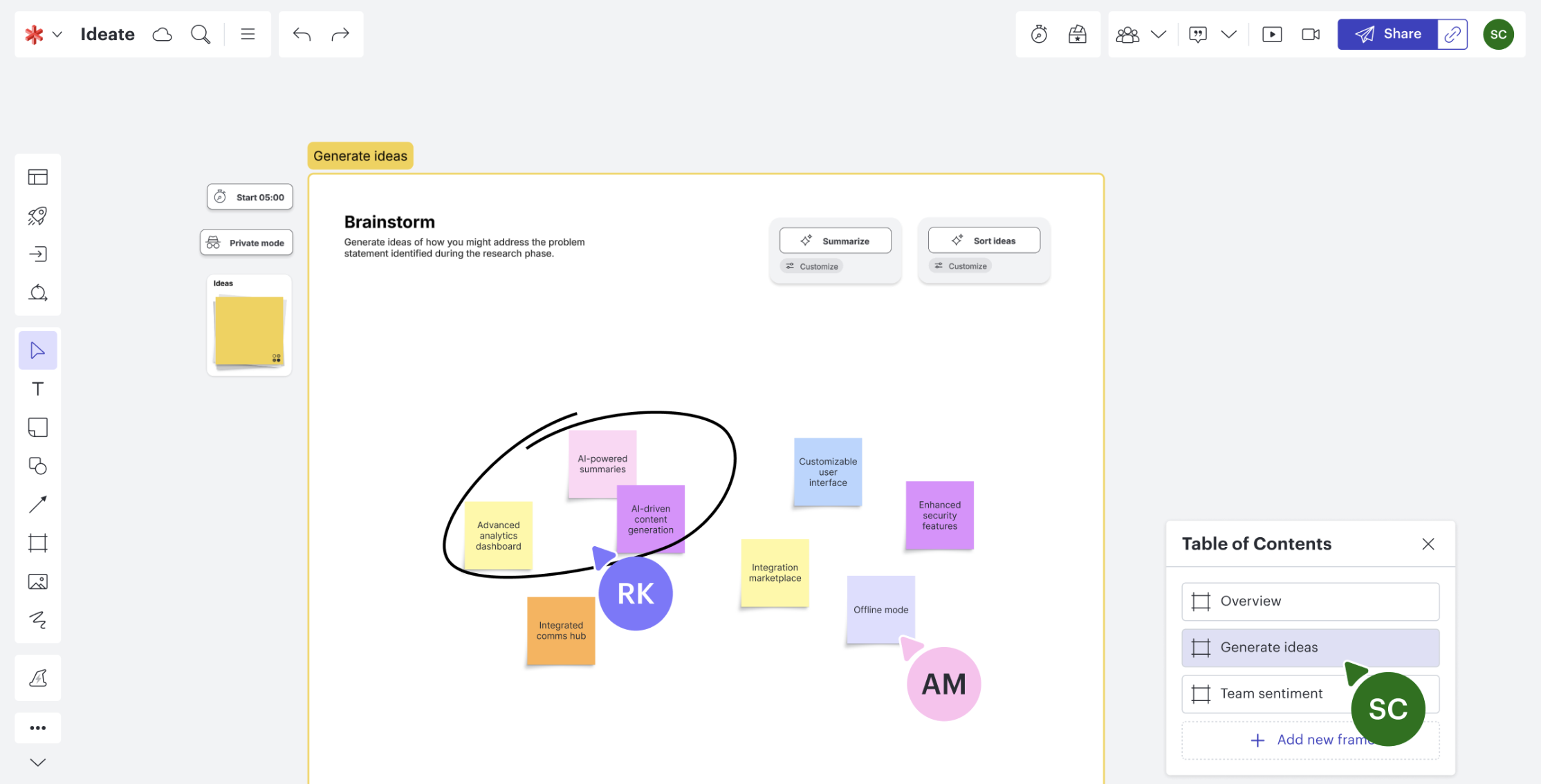Viewport: 1541px width, 784px height.
Task: Open the main hamburger menu
Action: click(x=248, y=34)
